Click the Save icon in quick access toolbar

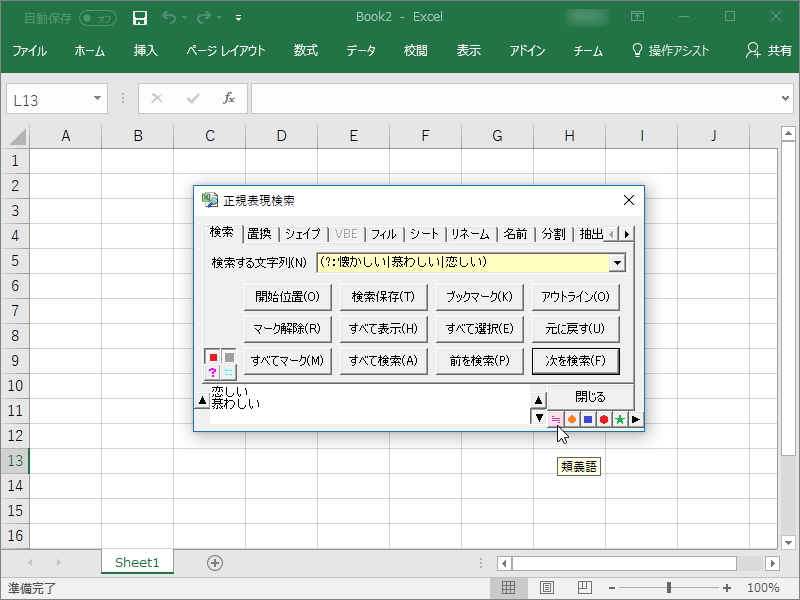(139, 18)
